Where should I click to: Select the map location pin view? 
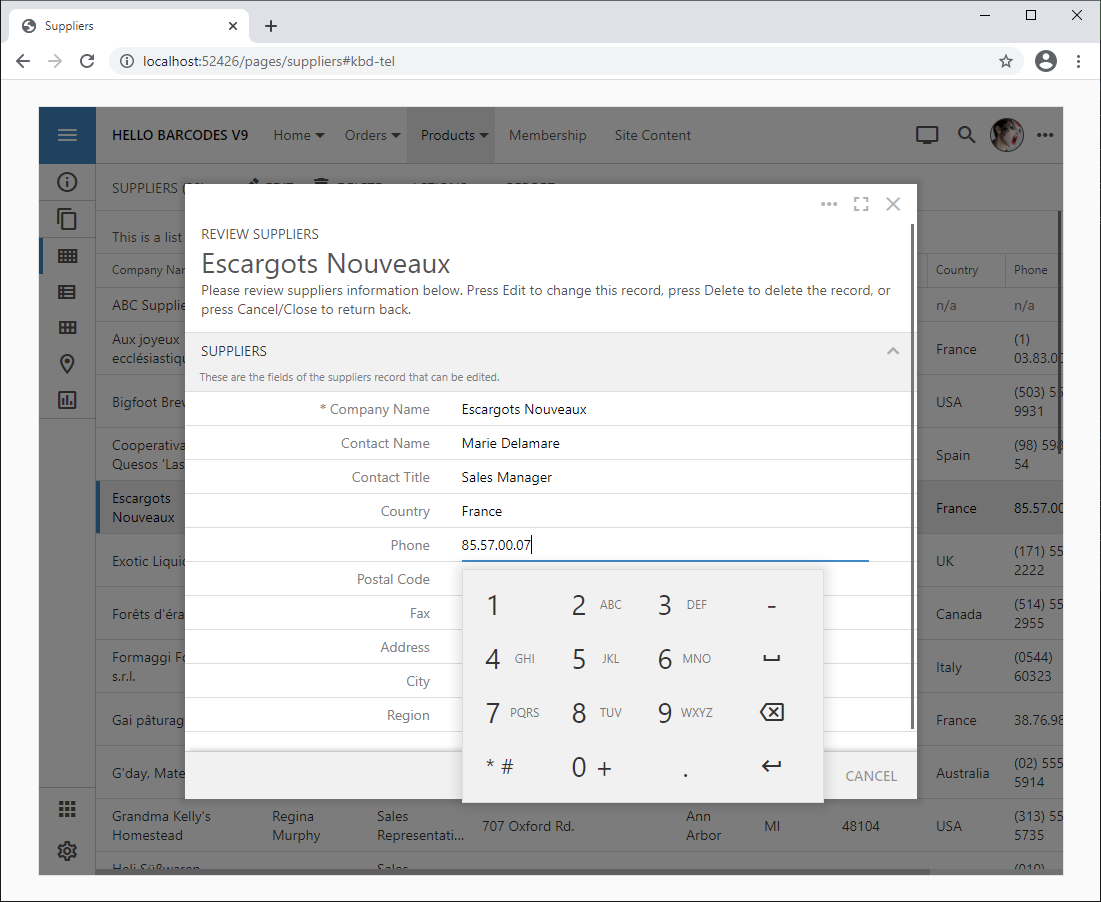tap(67, 364)
